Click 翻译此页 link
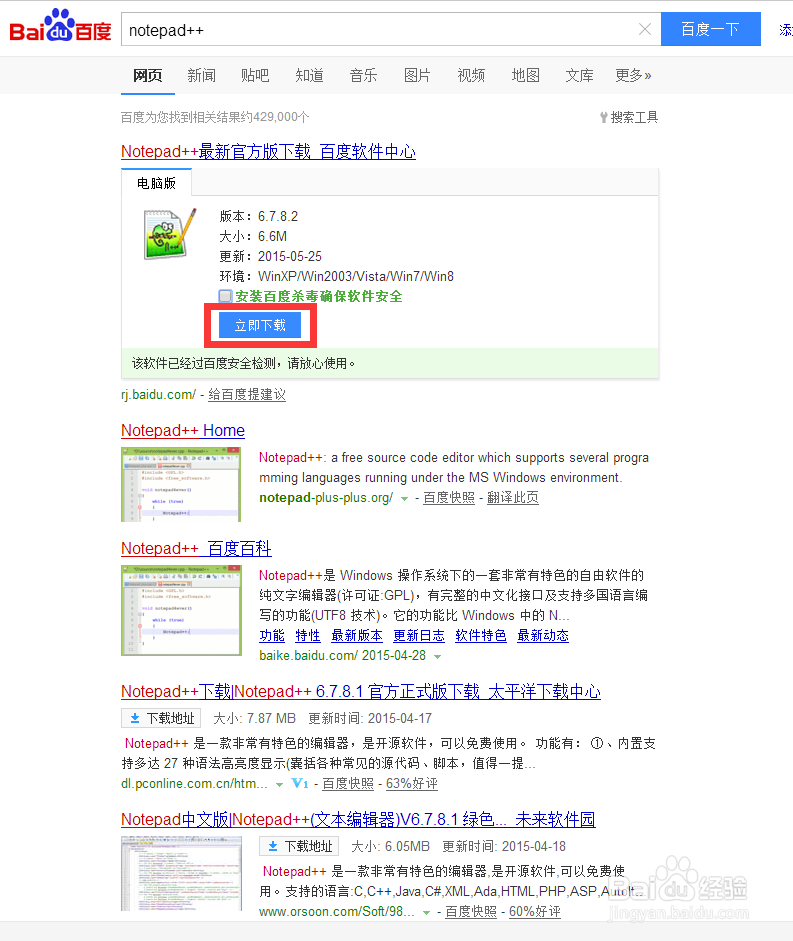Screen dimensions: 793x941 513,498
